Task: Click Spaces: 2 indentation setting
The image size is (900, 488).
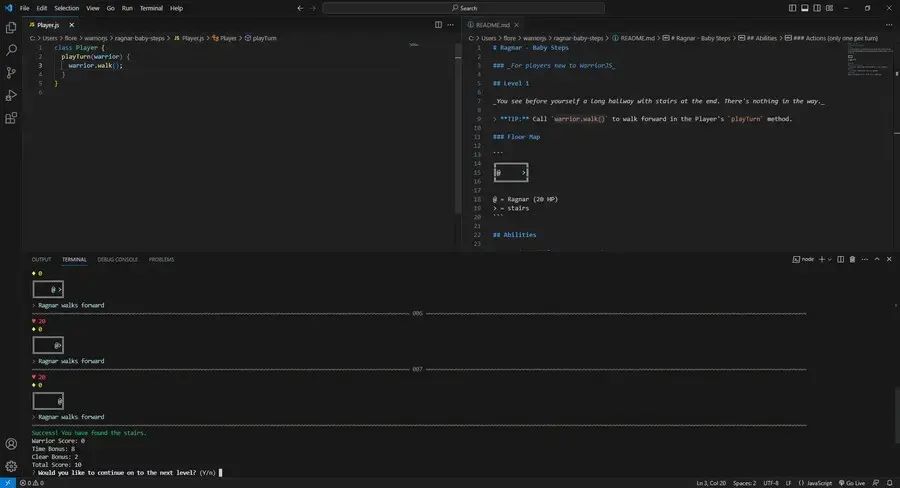Action: pyautogui.click(x=744, y=483)
